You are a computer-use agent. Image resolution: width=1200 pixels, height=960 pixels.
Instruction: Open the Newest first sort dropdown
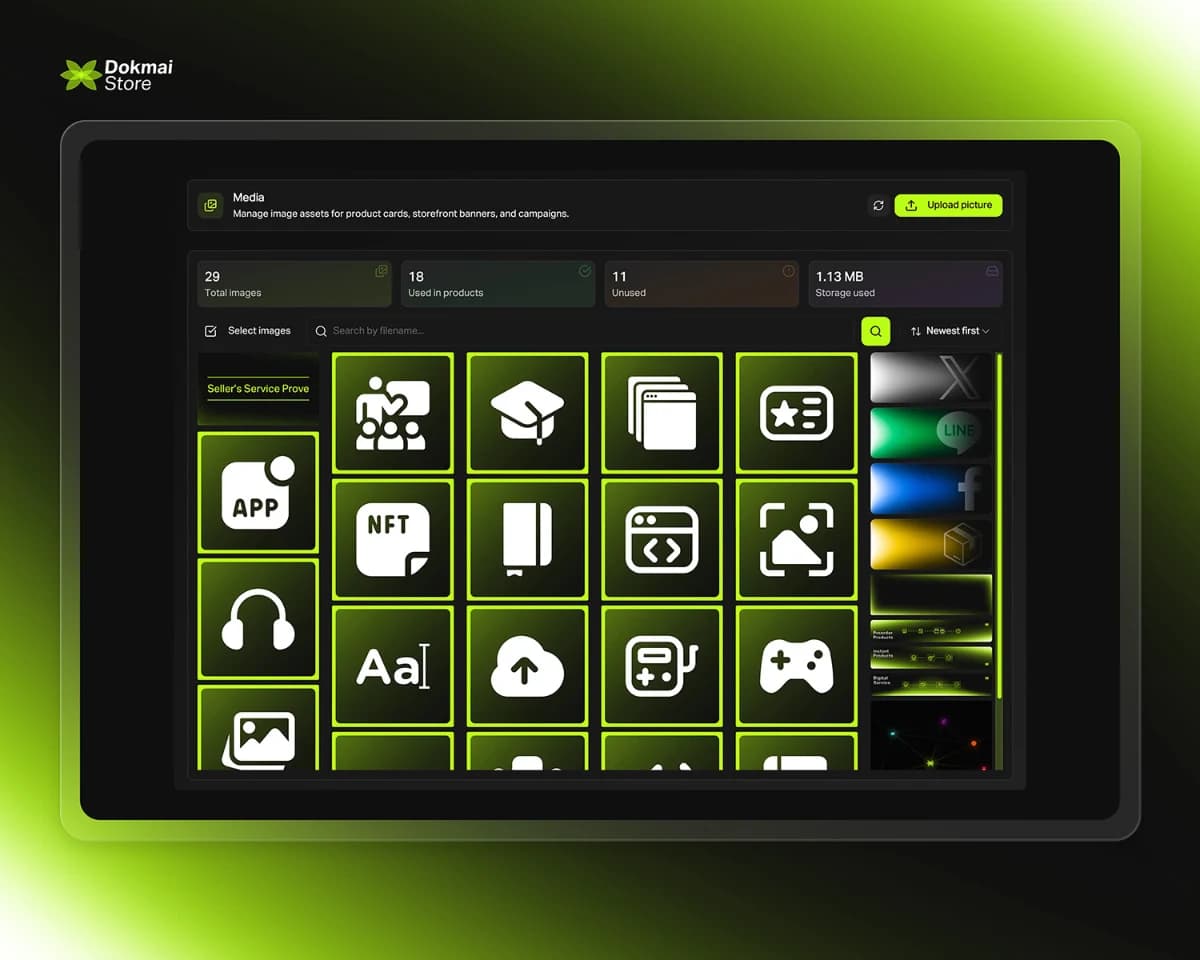tap(949, 331)
